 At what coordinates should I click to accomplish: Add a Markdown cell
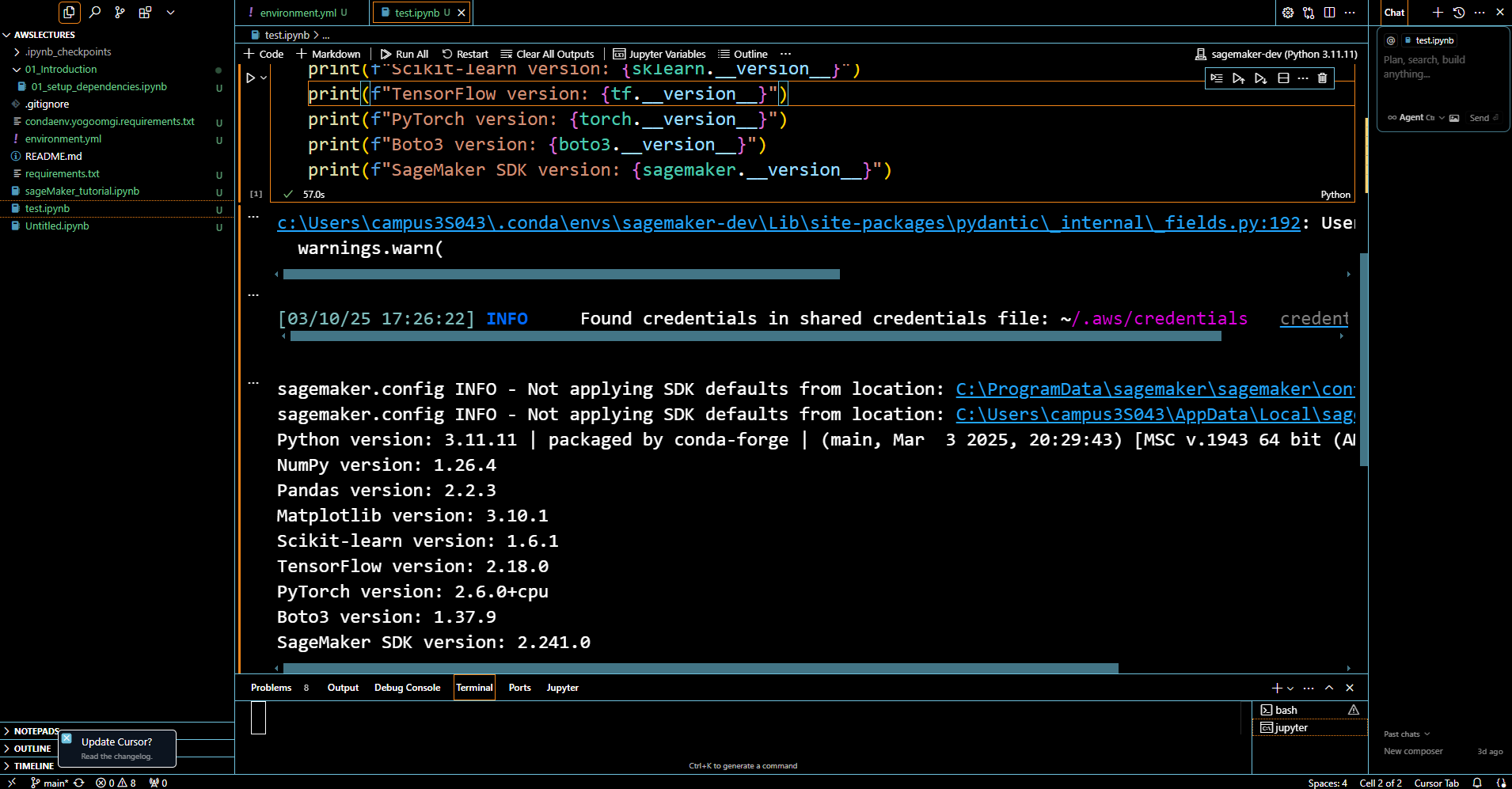click(x=329, y=54)
